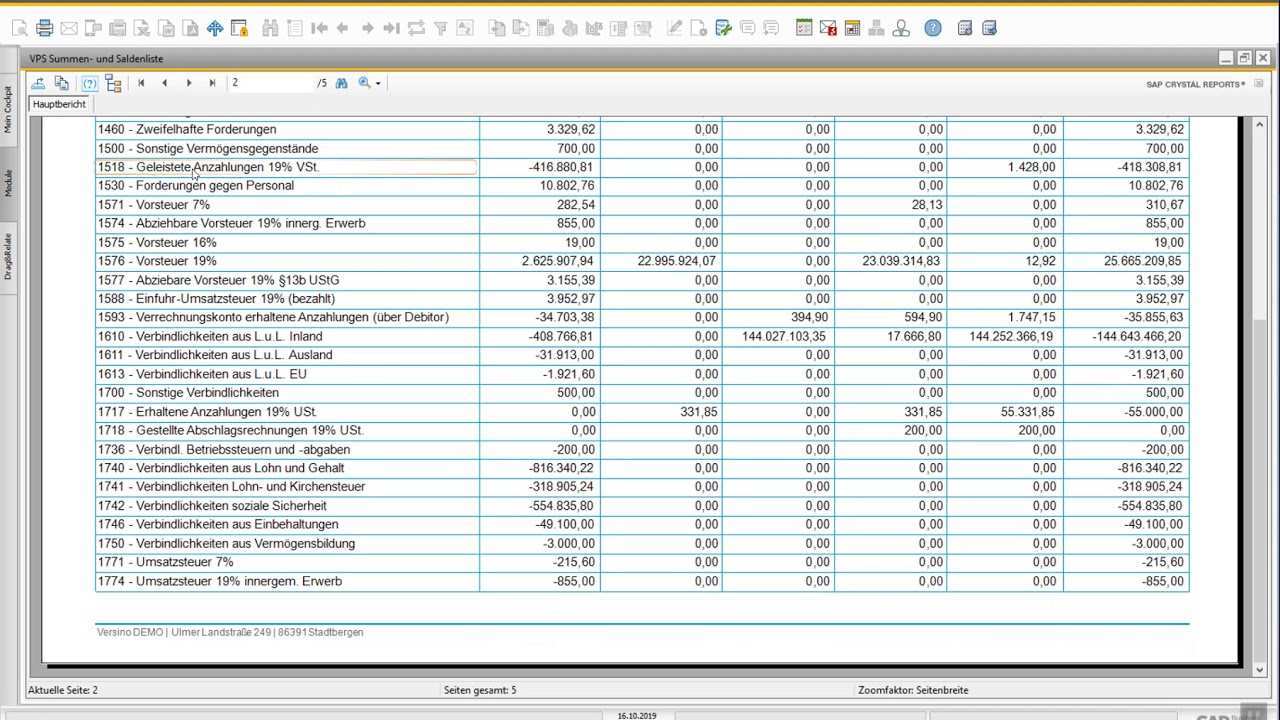The width and height of the screenshot is (1280, 720).
Task: Open the zoom level dropdown arrow
Action: (x=378, y=84)
